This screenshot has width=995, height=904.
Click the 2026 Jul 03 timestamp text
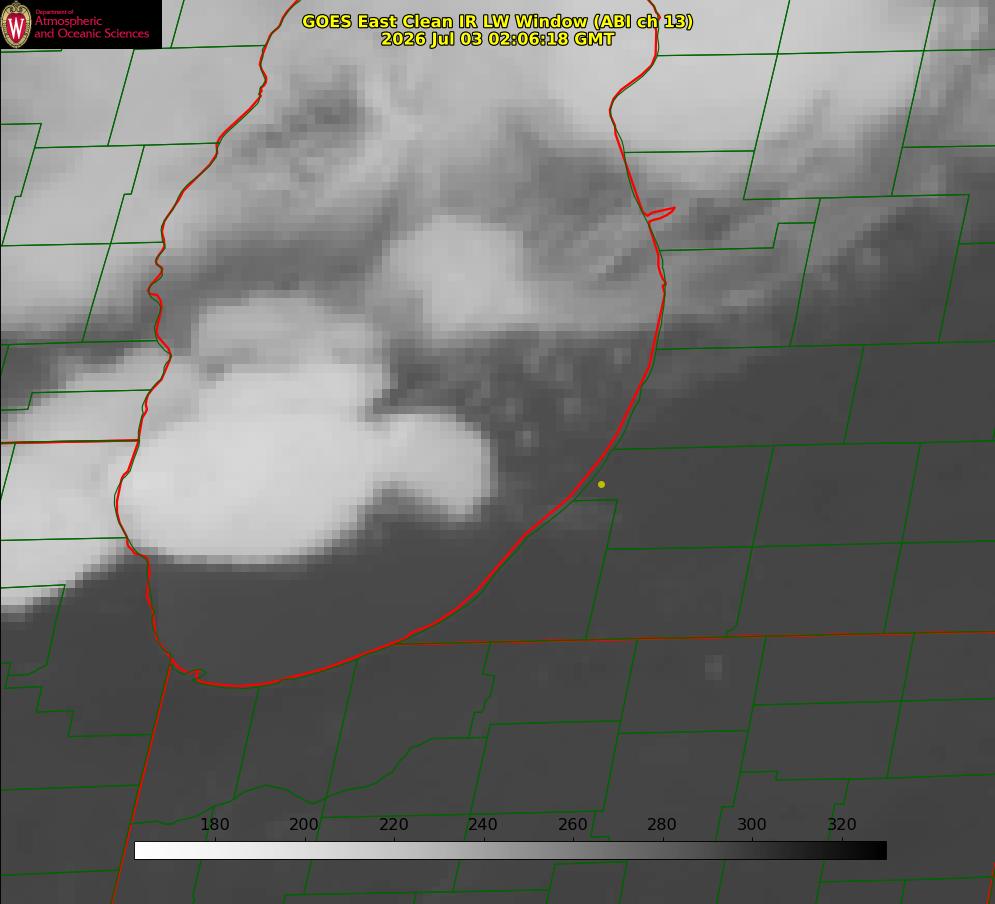pyautogui.click(x=498, y=39)
